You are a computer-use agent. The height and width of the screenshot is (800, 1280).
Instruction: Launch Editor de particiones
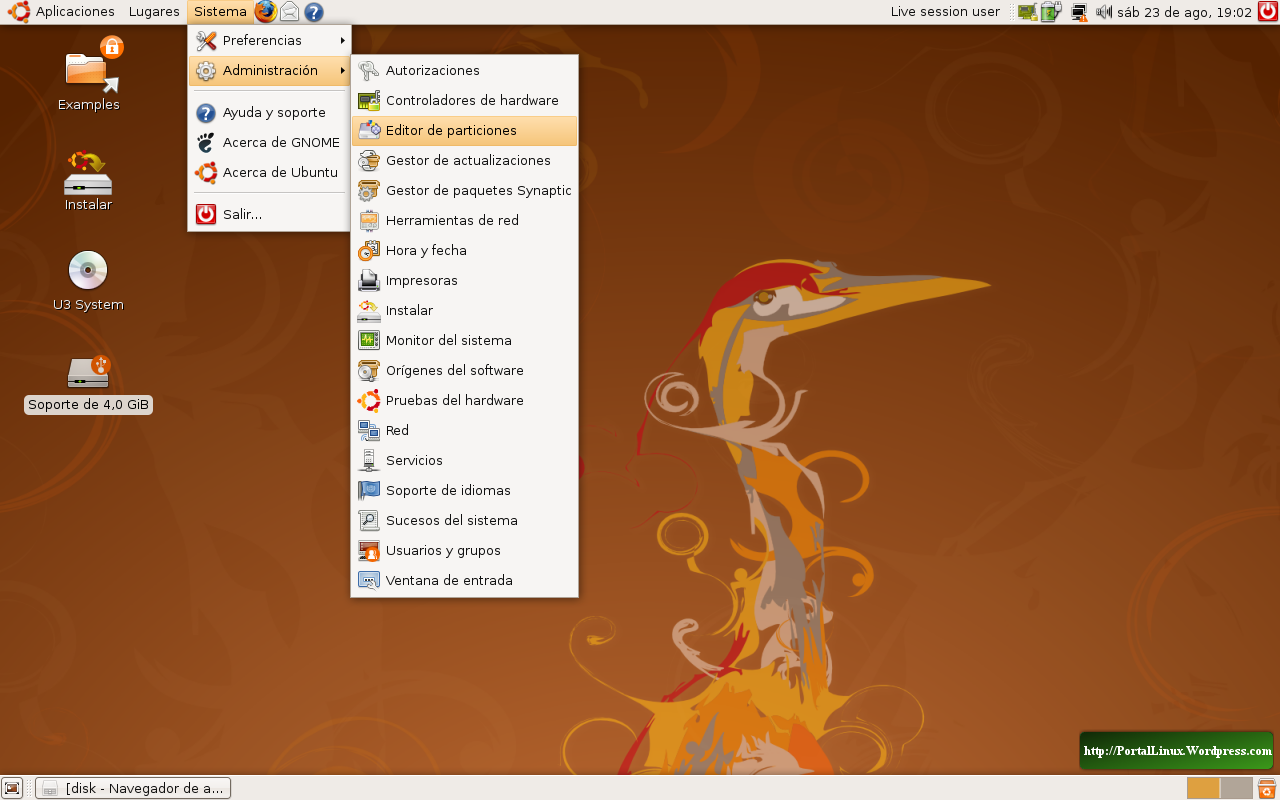465,131
